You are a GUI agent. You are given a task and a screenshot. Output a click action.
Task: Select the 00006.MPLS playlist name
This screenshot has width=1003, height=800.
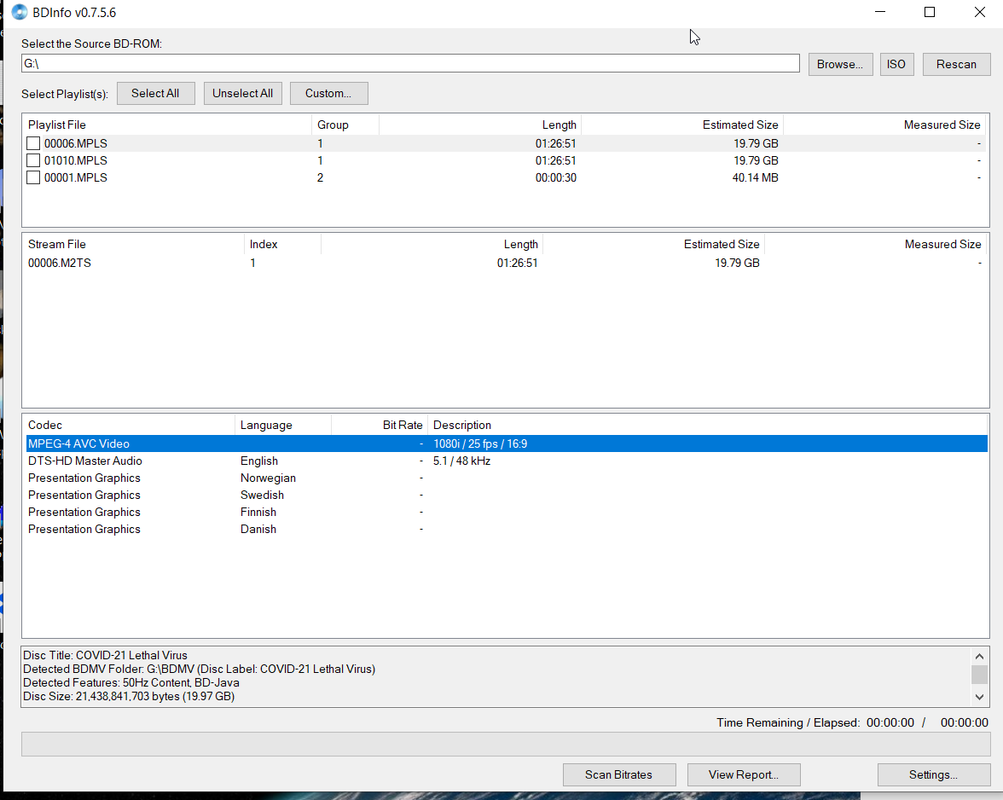pos(75,143)
